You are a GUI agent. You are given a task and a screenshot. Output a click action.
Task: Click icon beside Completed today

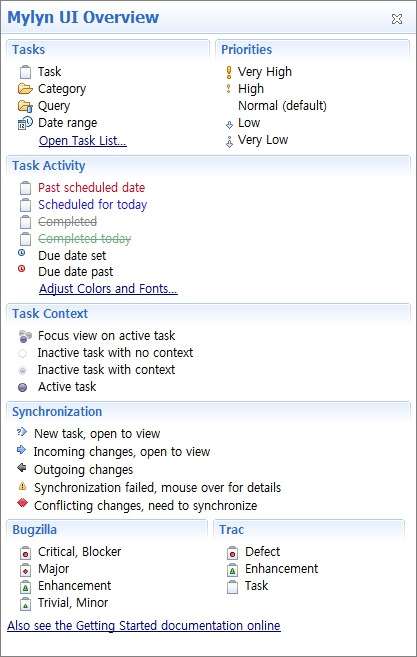click(x=26, y=239)
